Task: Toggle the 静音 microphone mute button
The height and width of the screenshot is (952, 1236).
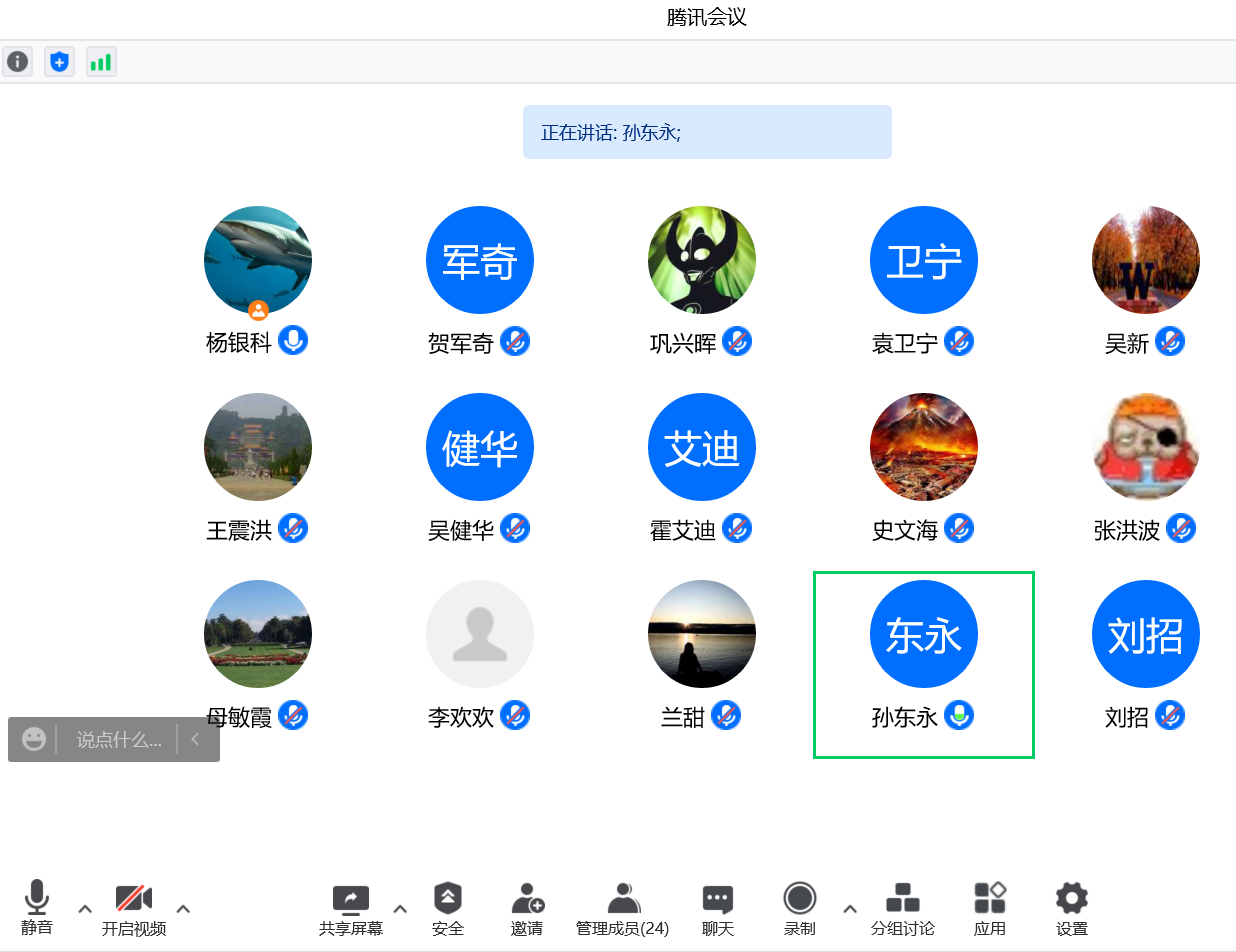Action: pos(37,906)
